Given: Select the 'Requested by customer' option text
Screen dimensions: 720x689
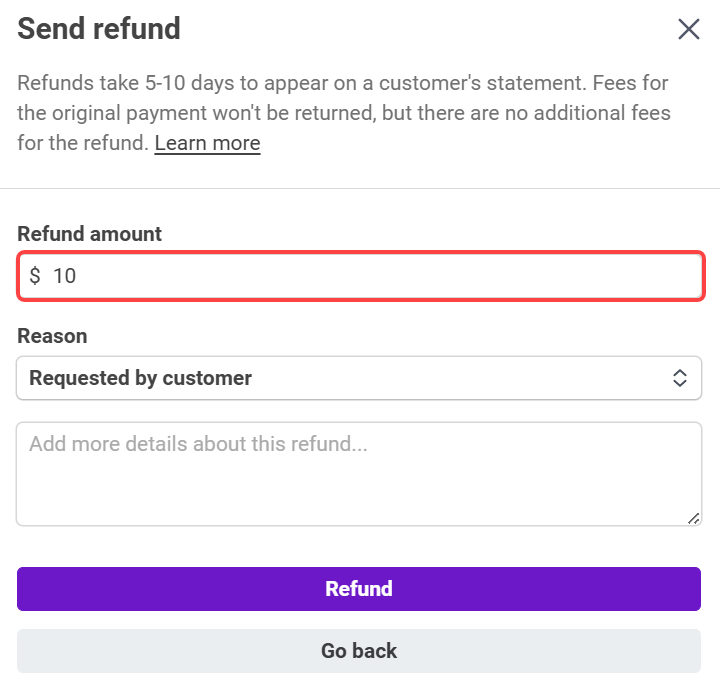Looking at the screenshot, I should click(141, 378).
